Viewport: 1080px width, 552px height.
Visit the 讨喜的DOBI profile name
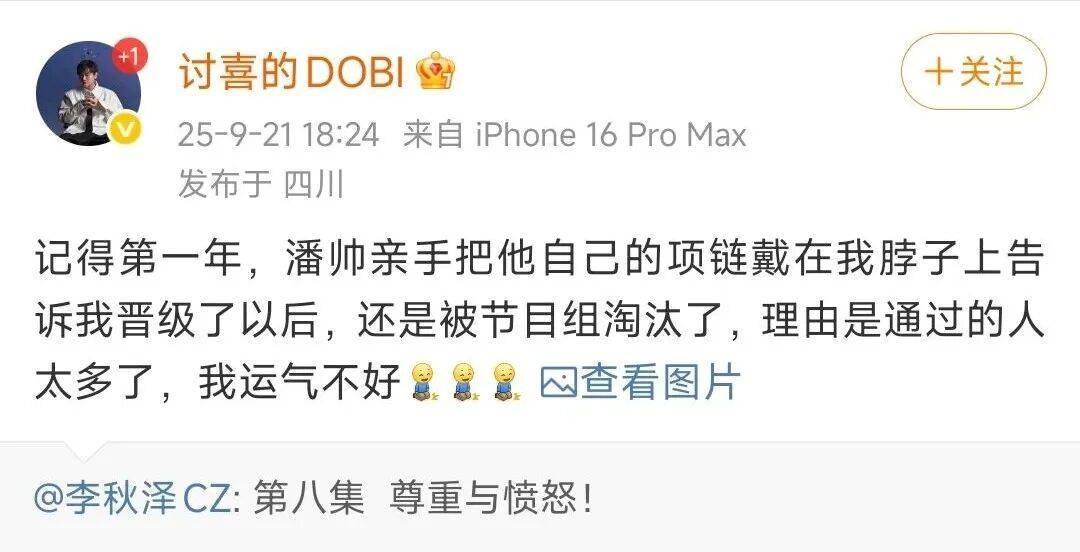(291, 72)
